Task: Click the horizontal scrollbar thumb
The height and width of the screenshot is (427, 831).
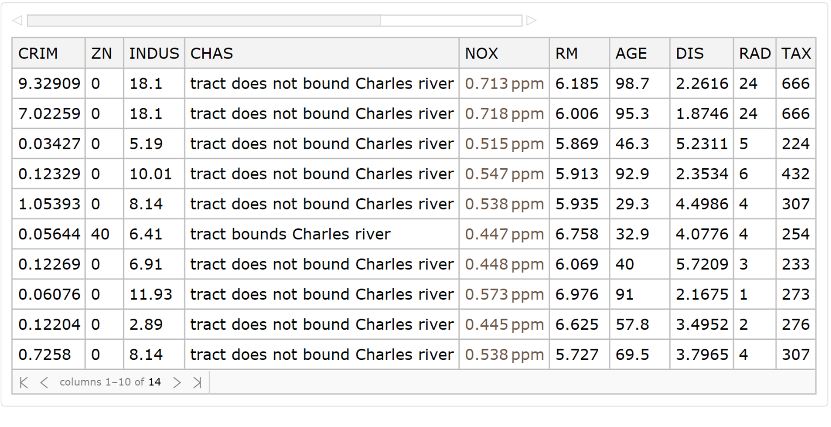Action: click(203, 20)
